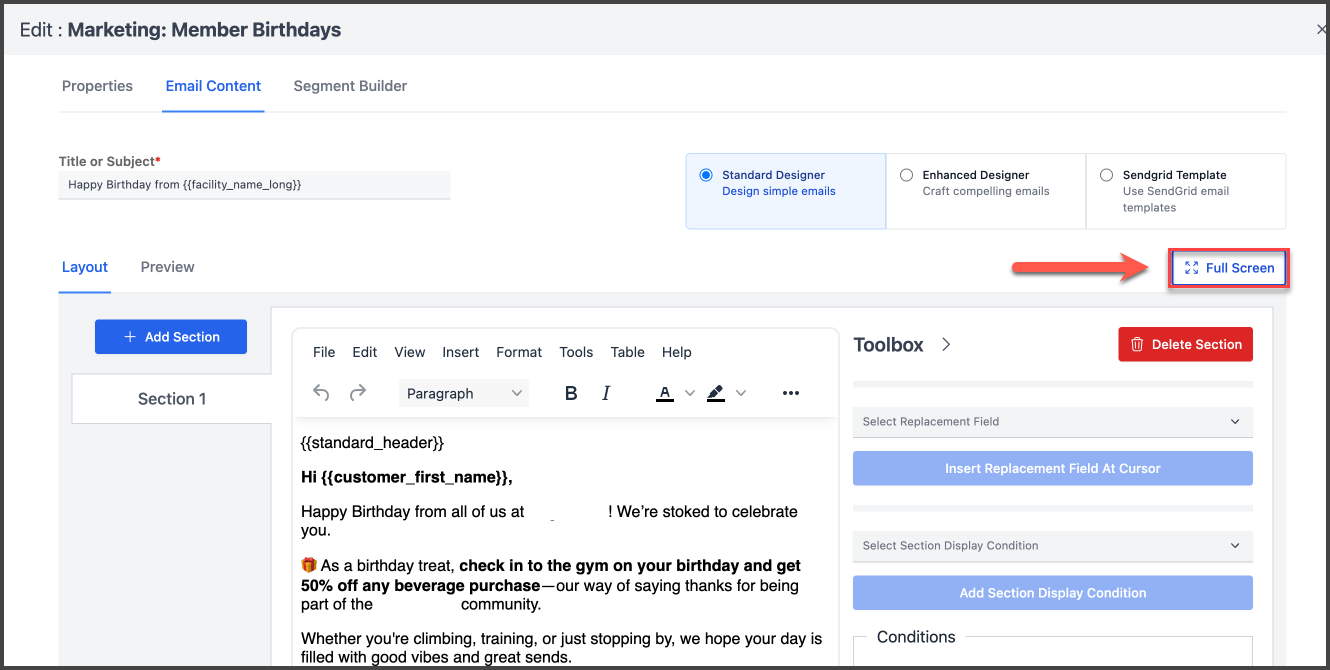Select the Standard Designer radio option
This screenshot has height=670, width=1330.
pos(707,175)
